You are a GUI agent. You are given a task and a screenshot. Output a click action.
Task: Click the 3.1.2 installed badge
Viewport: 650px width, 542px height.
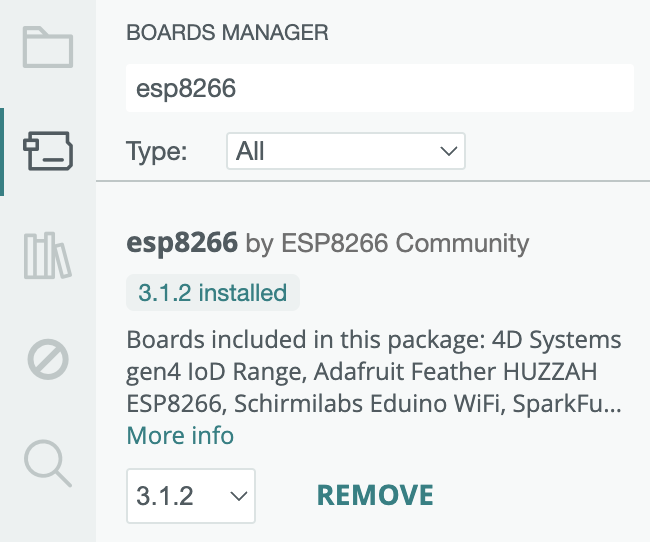point(213,292)
